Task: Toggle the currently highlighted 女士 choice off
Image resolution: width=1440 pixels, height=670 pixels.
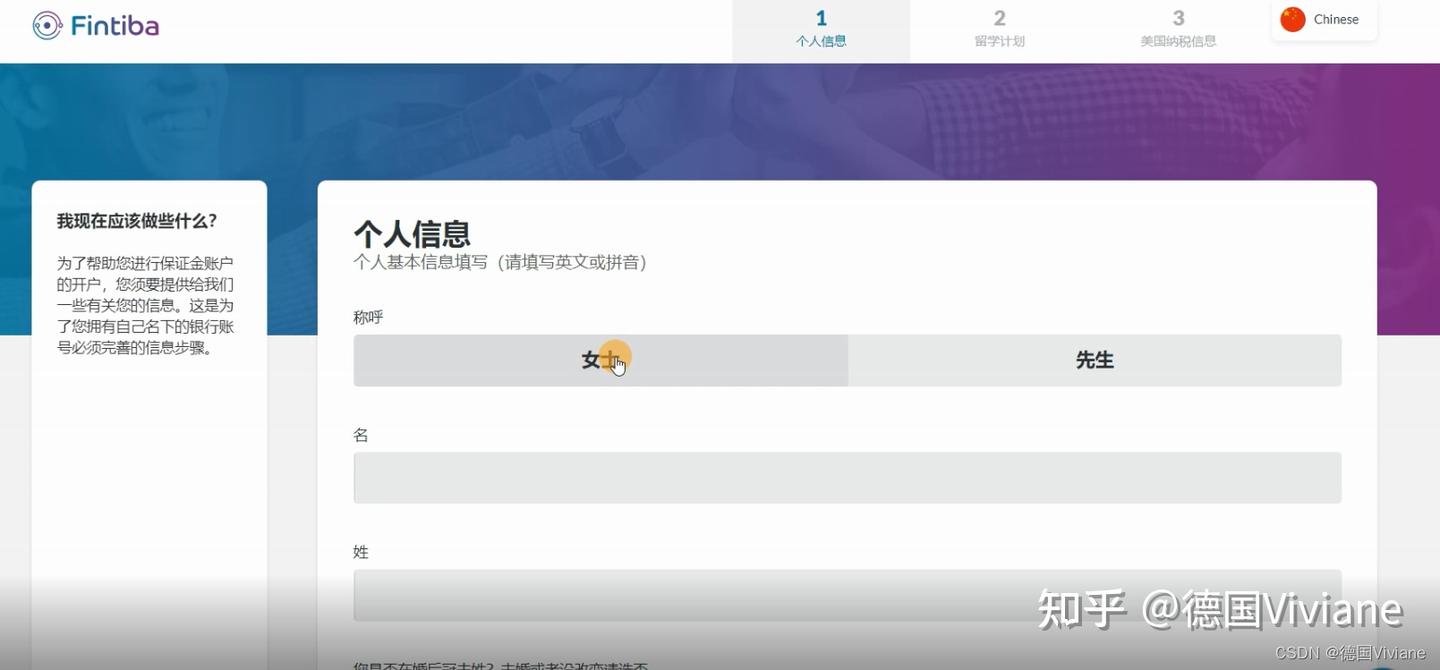Action: coord(600,360)
